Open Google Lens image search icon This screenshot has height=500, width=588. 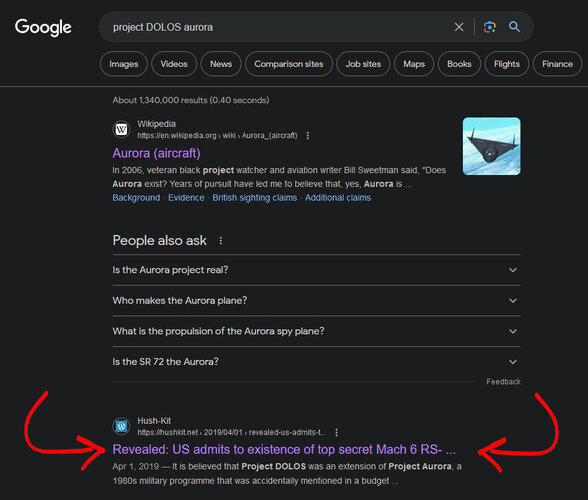coord(489,27)
